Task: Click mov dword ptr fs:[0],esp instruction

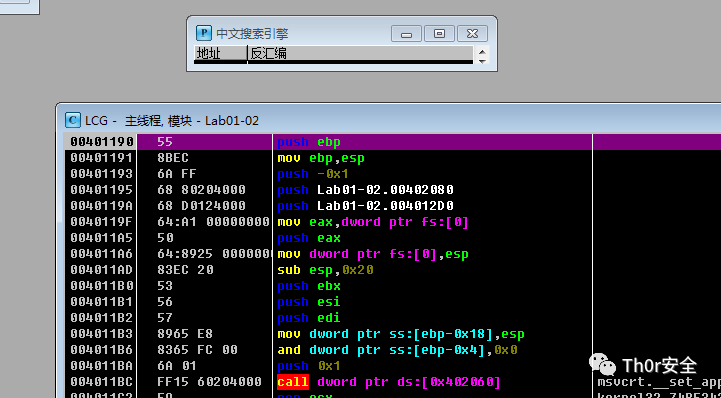Action: tap(373, 254)
